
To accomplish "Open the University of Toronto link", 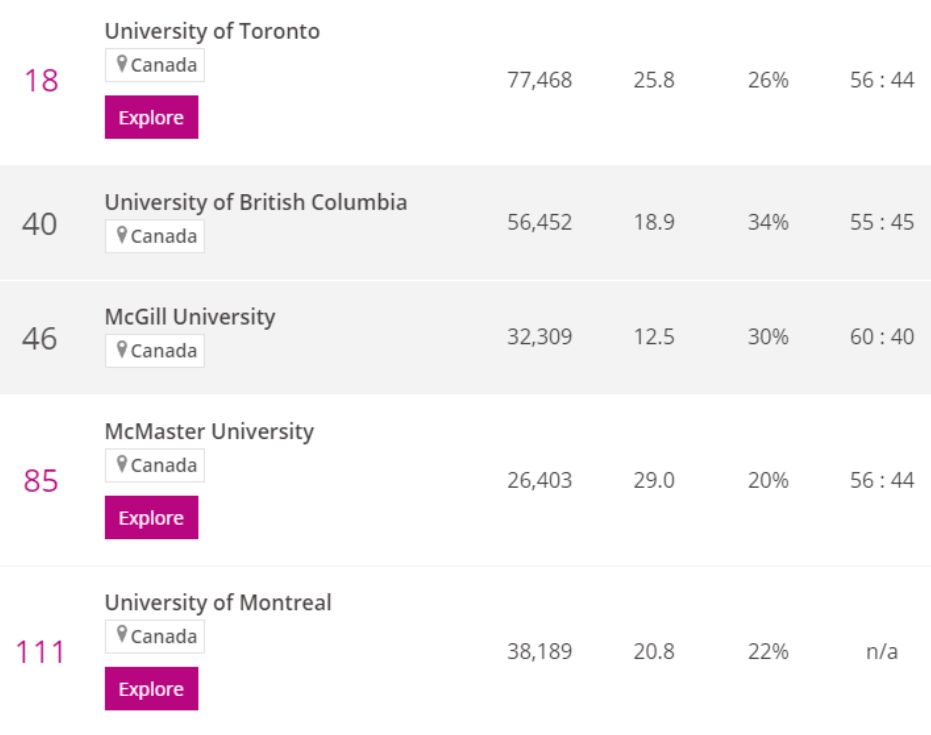I will coord(212,31).
